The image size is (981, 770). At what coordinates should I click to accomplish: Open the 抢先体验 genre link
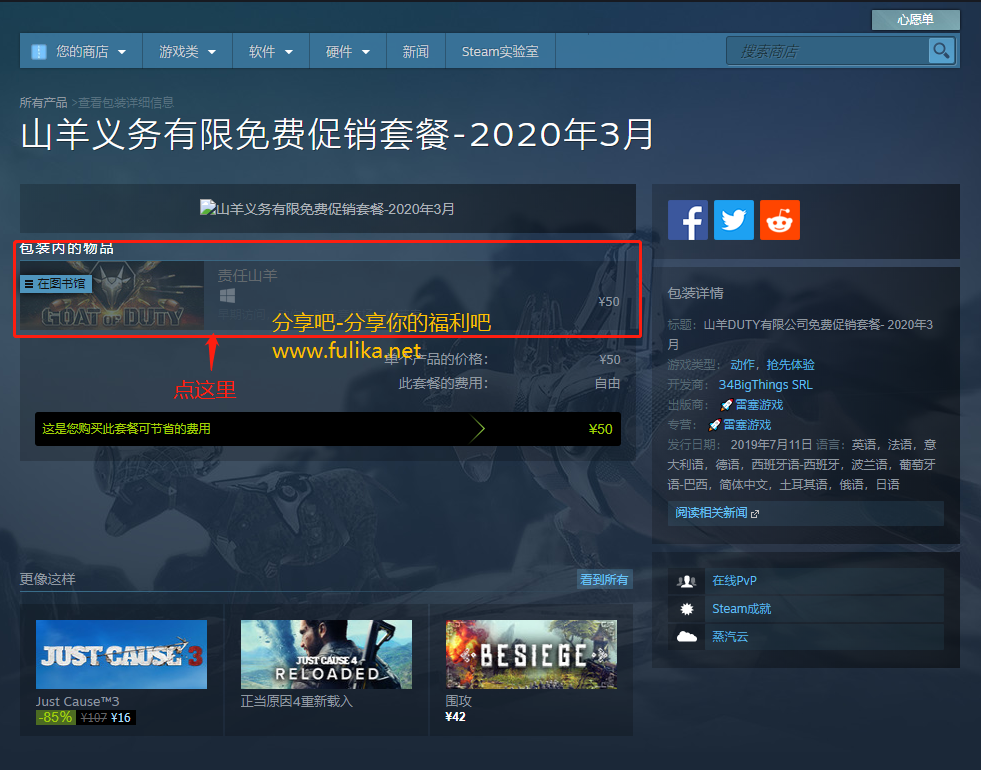coord(790,365)
